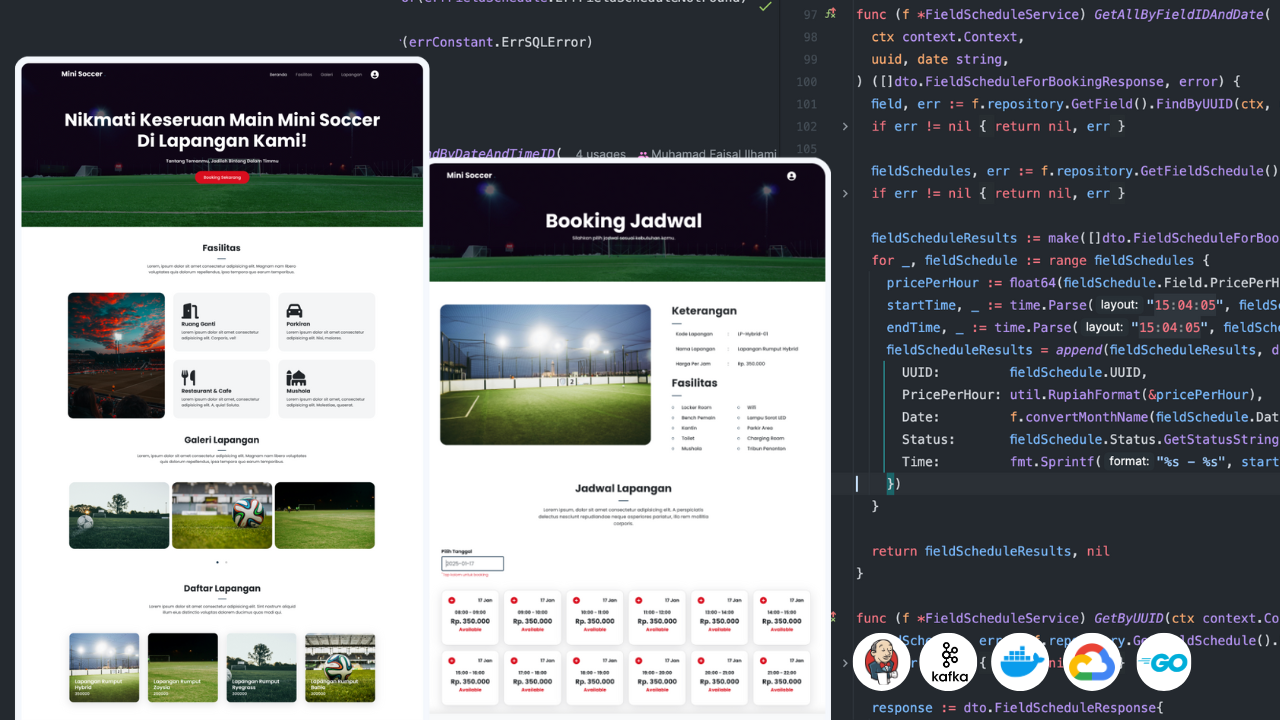Click the red icon on the 08:00 - 09:00 slot

pos(451,601)
